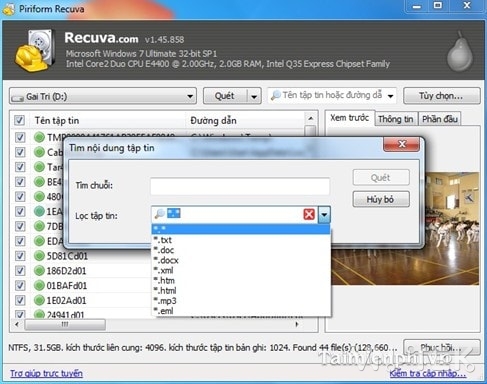Open the Gai Tri (D:) drive dropdown
Viewport: 487px width, 384px height.
pos(190,97)
